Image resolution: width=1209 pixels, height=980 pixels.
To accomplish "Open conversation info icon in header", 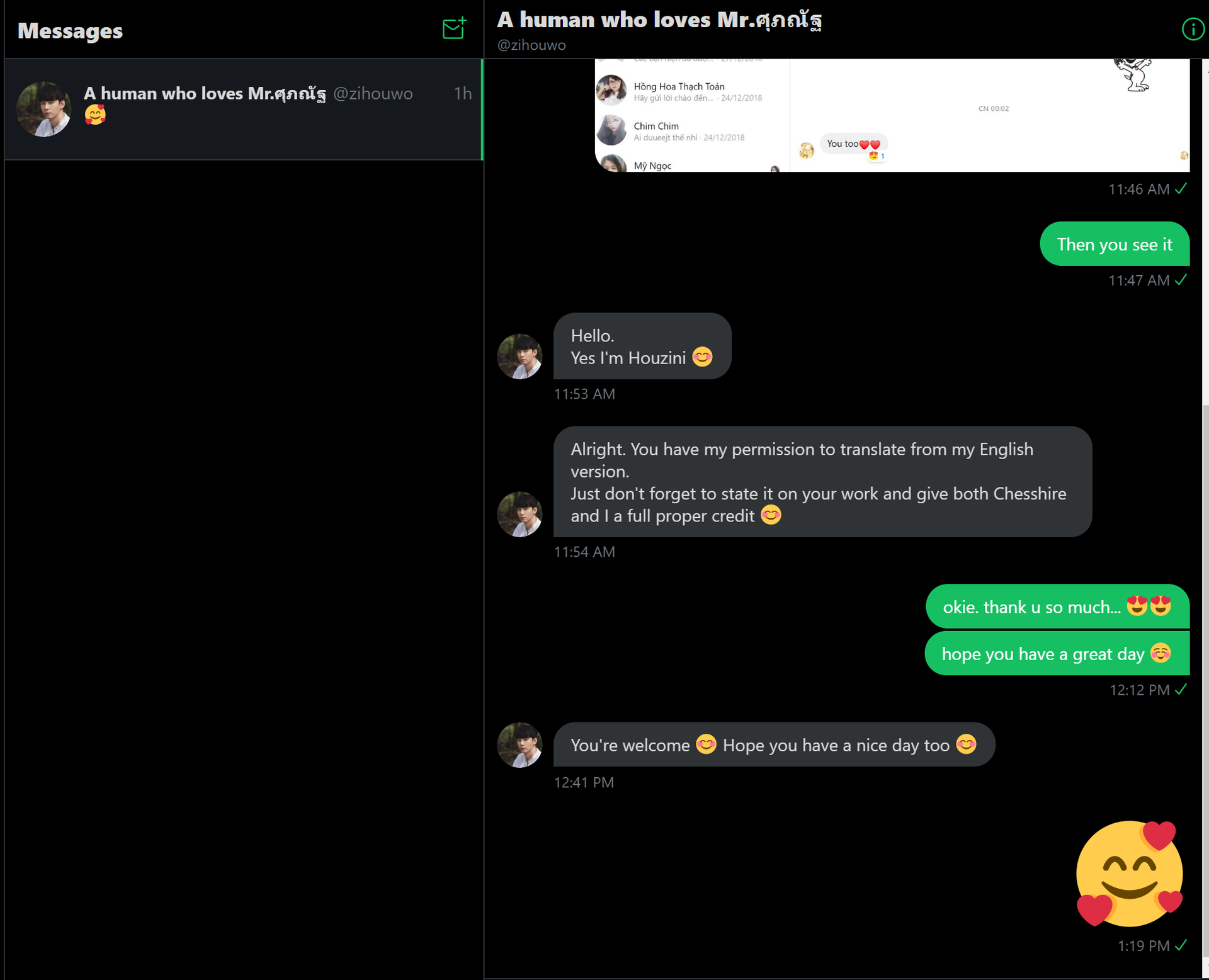I will coord(1193,29).
